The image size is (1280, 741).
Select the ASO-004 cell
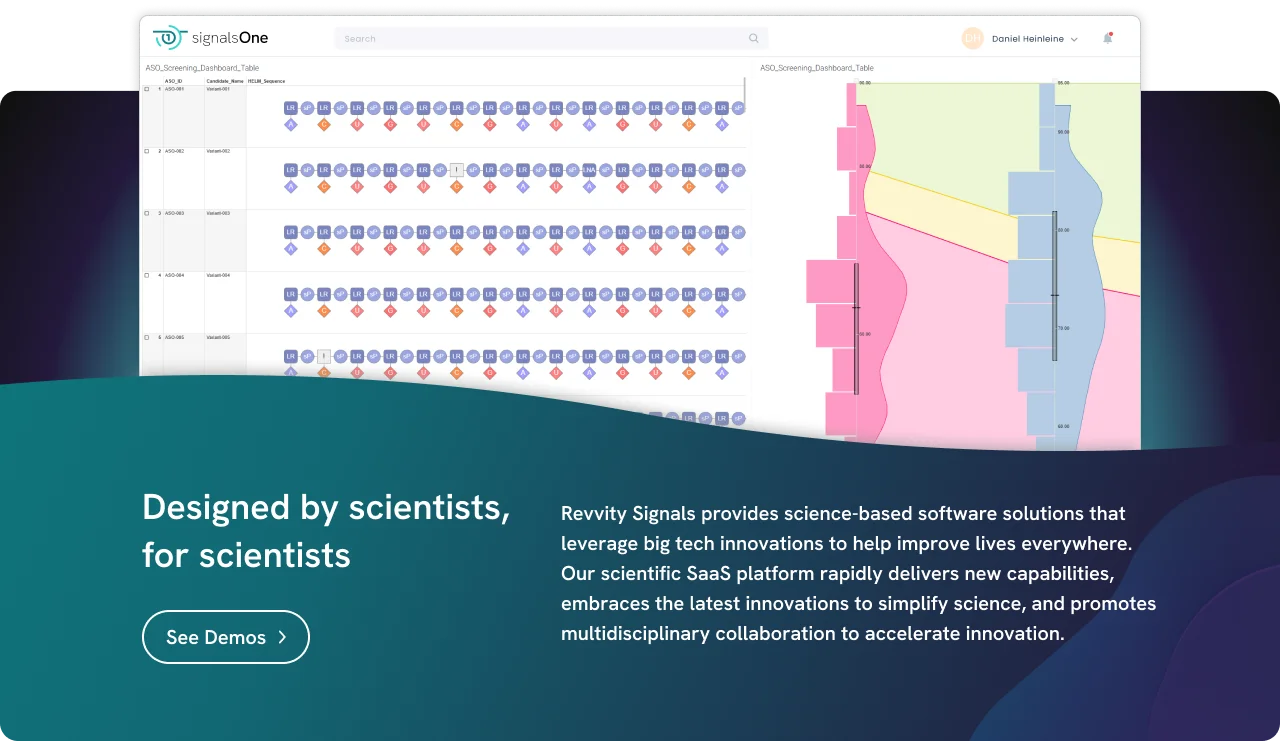[174, 275]
